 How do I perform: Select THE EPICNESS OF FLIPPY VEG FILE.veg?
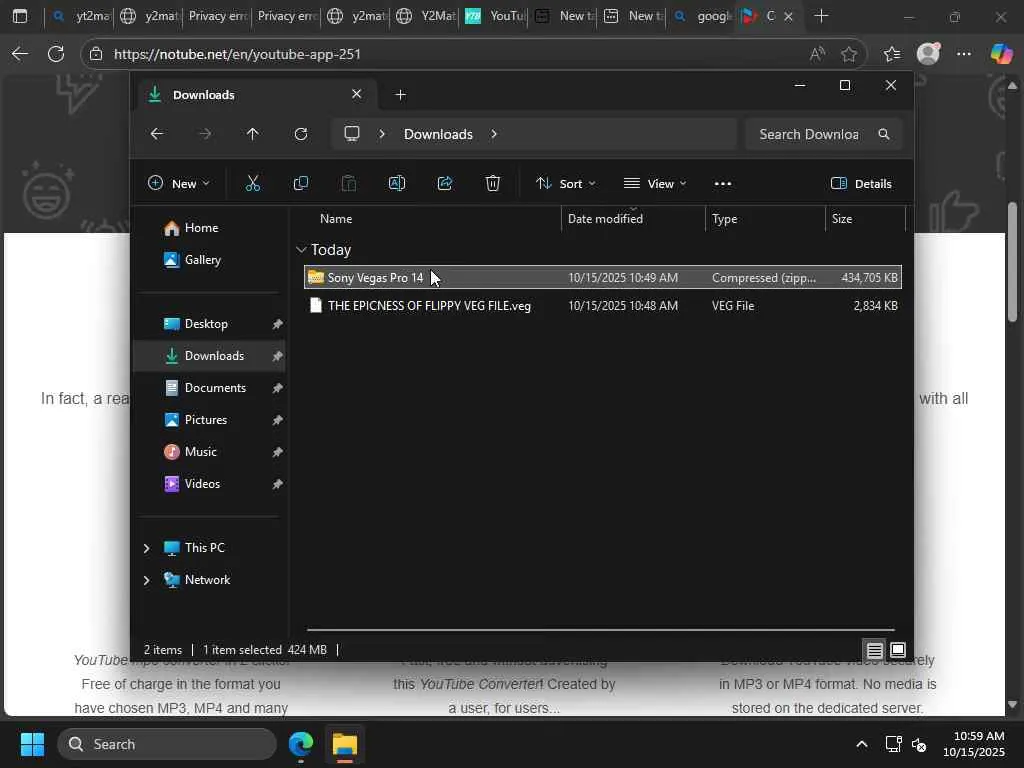[x=602, y=306]
